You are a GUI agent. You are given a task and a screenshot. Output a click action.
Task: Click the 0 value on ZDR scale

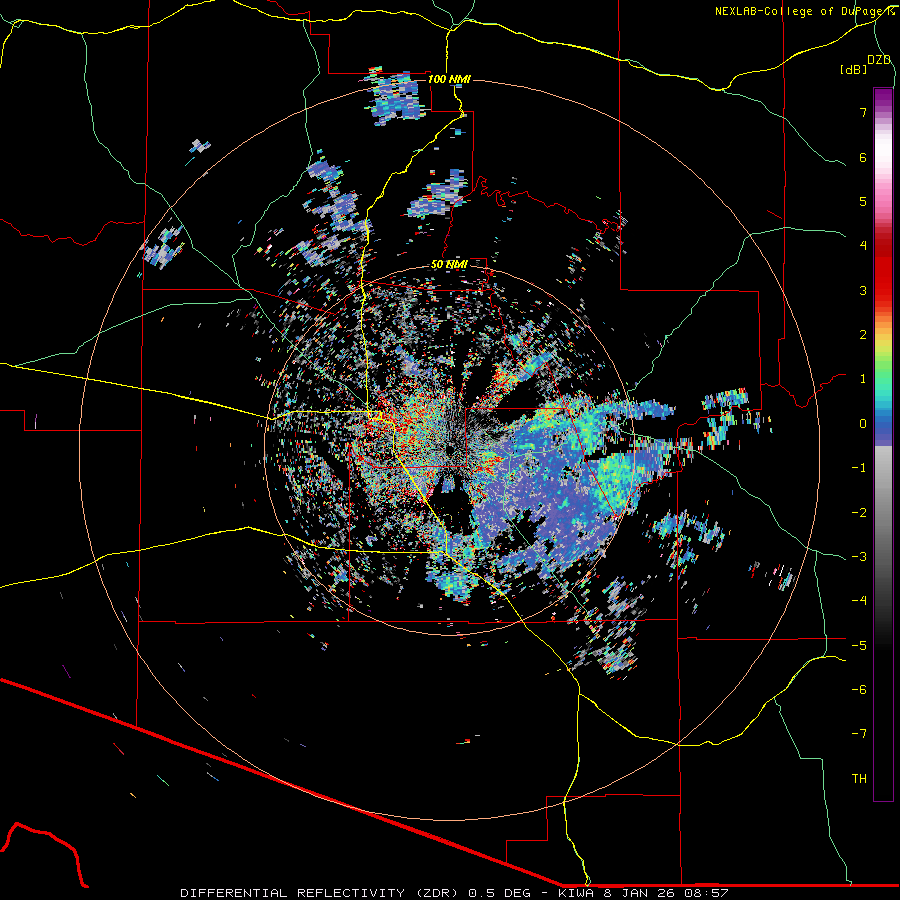(x=863, y=424)
